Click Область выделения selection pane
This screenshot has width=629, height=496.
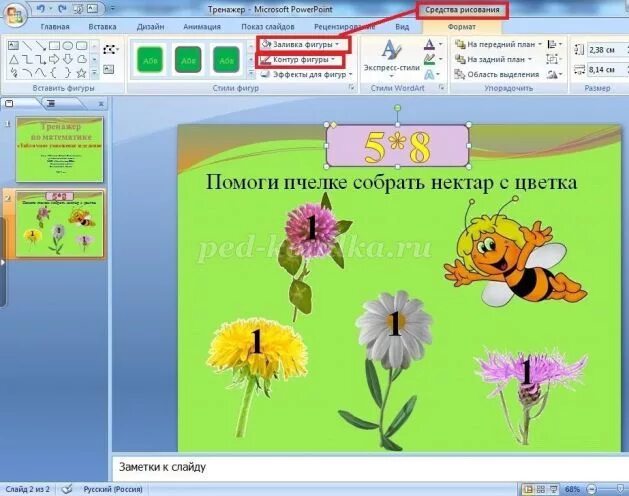(x=497, y=74)
